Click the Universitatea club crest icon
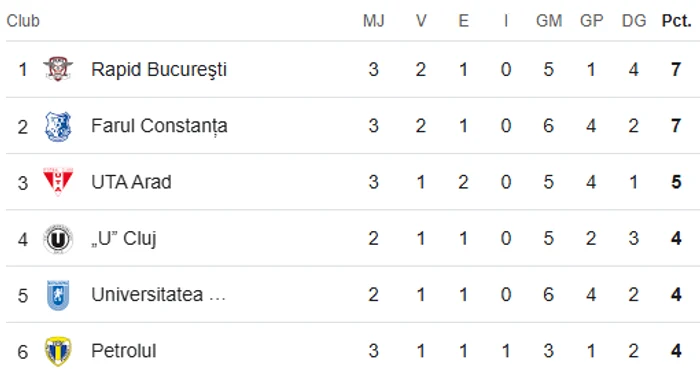The width and height of the screenshot is (700, 375). [x=58, y=295]
